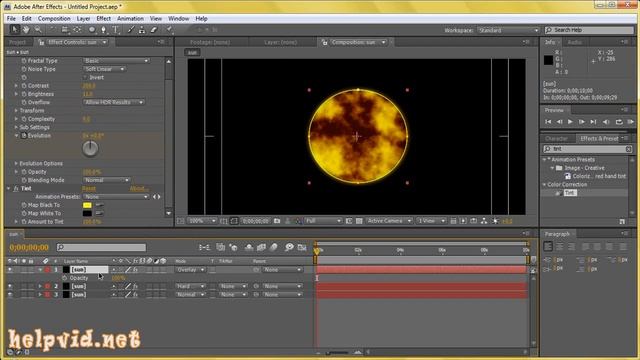Hide layer 1 sun visibility eye
The height and width of the screenshot is (360, 640).
point(10,270)
